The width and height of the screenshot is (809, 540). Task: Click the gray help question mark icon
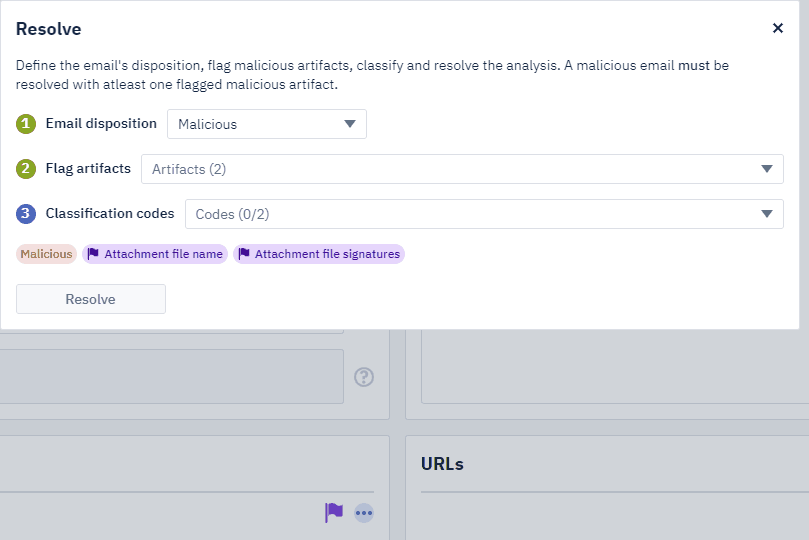364,377
